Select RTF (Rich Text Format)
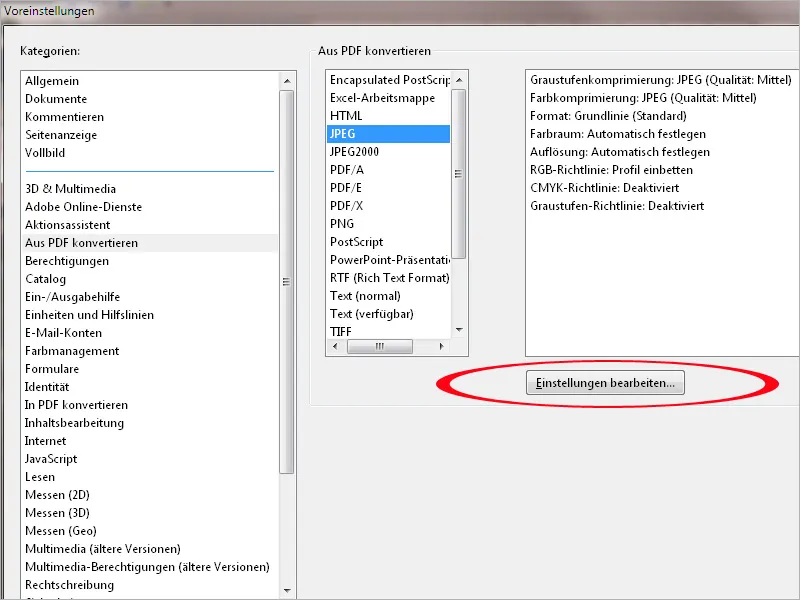This screenshot has height=600, width=800. [389, 278]
